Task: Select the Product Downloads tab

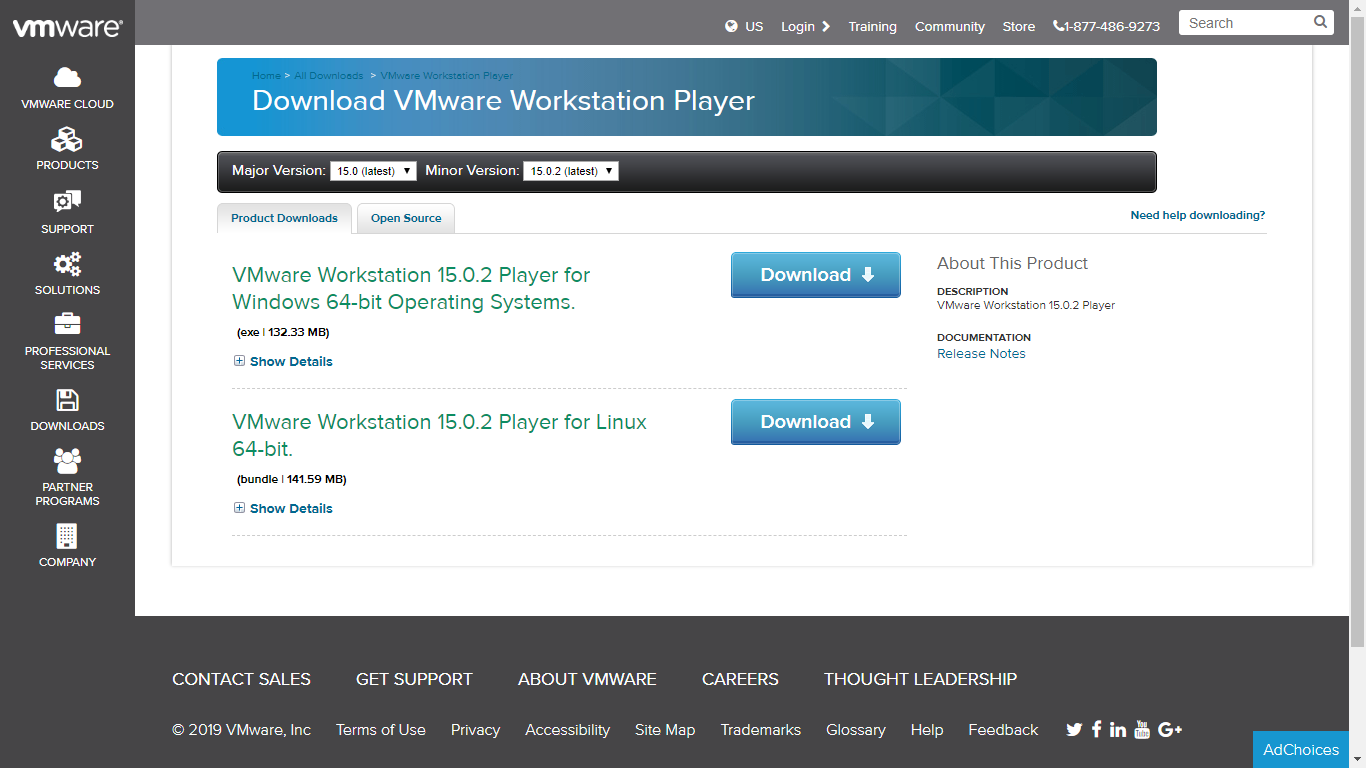Action: pyautogui.click(x=284, y=218)
